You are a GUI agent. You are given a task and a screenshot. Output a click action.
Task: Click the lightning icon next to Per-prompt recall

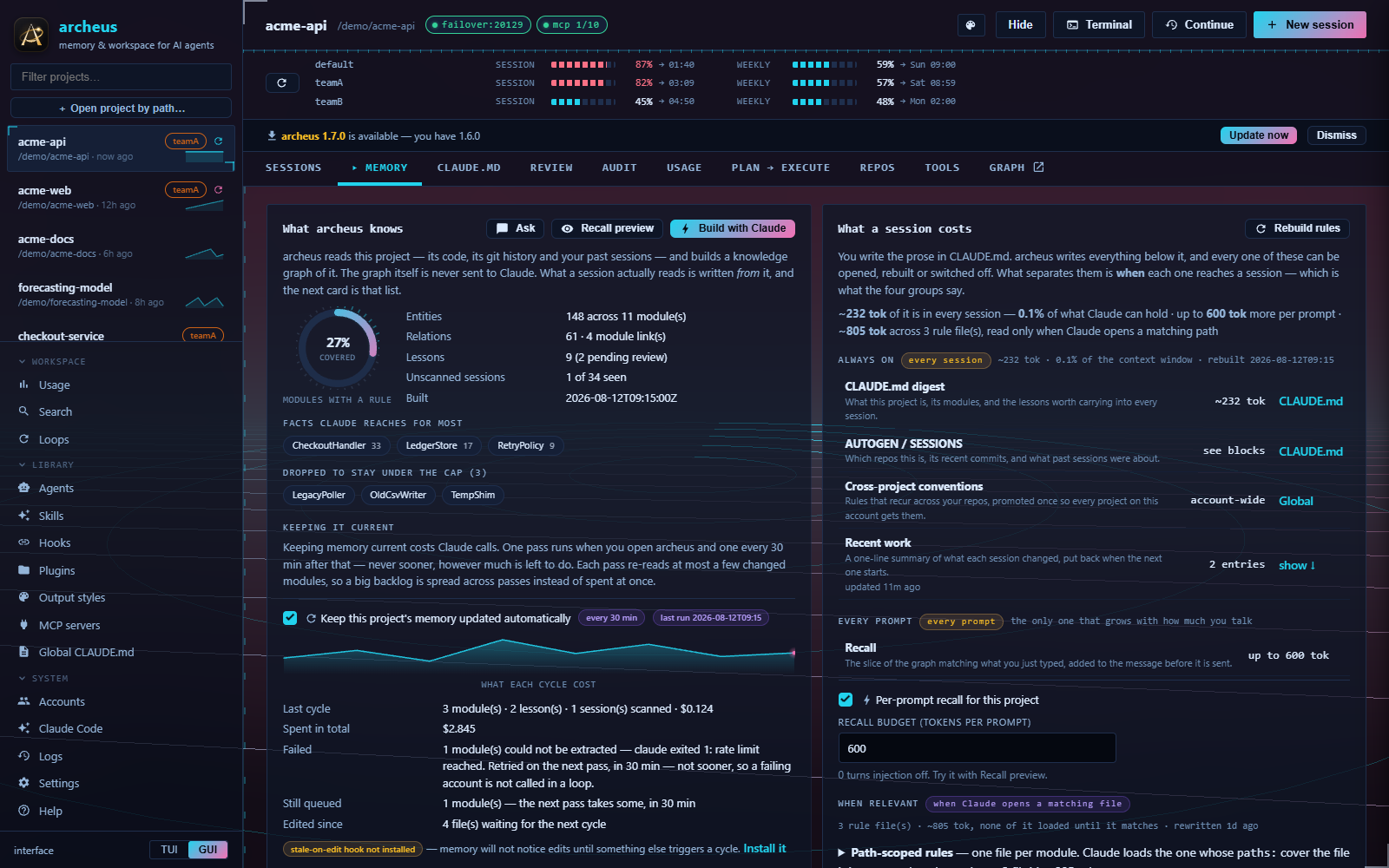point(866,700)
